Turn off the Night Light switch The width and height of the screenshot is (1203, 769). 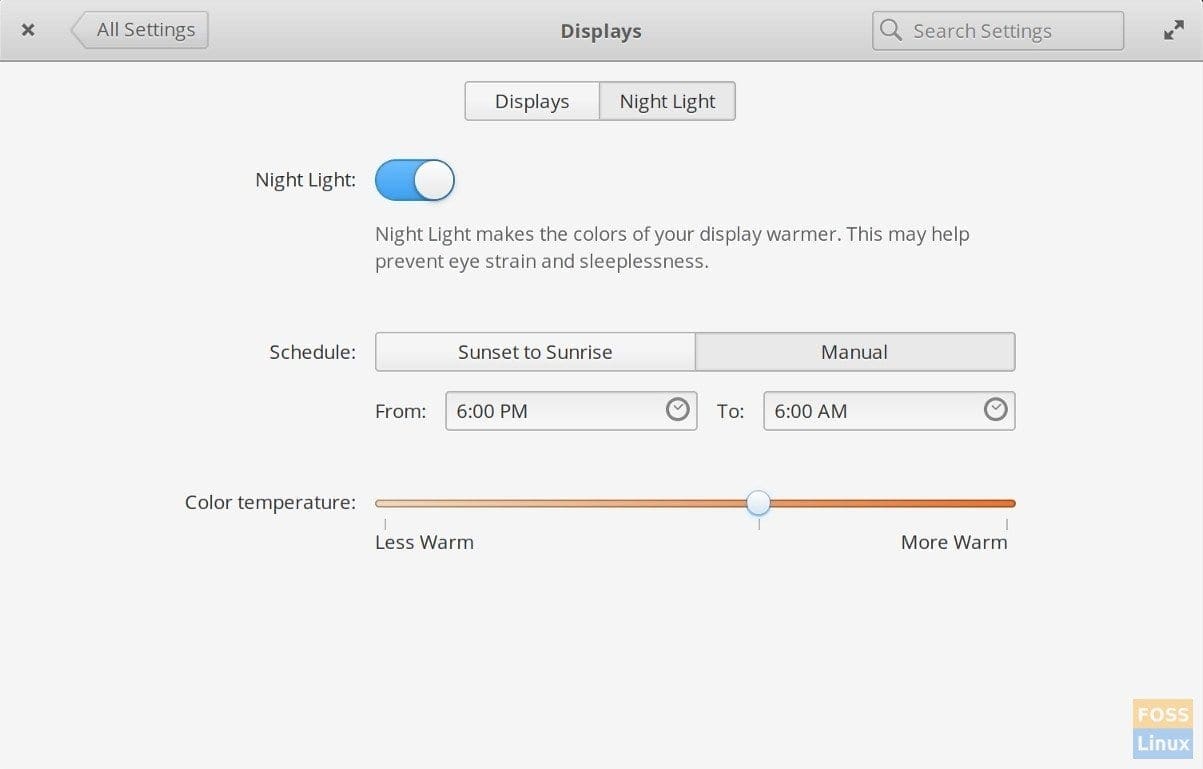415,180
